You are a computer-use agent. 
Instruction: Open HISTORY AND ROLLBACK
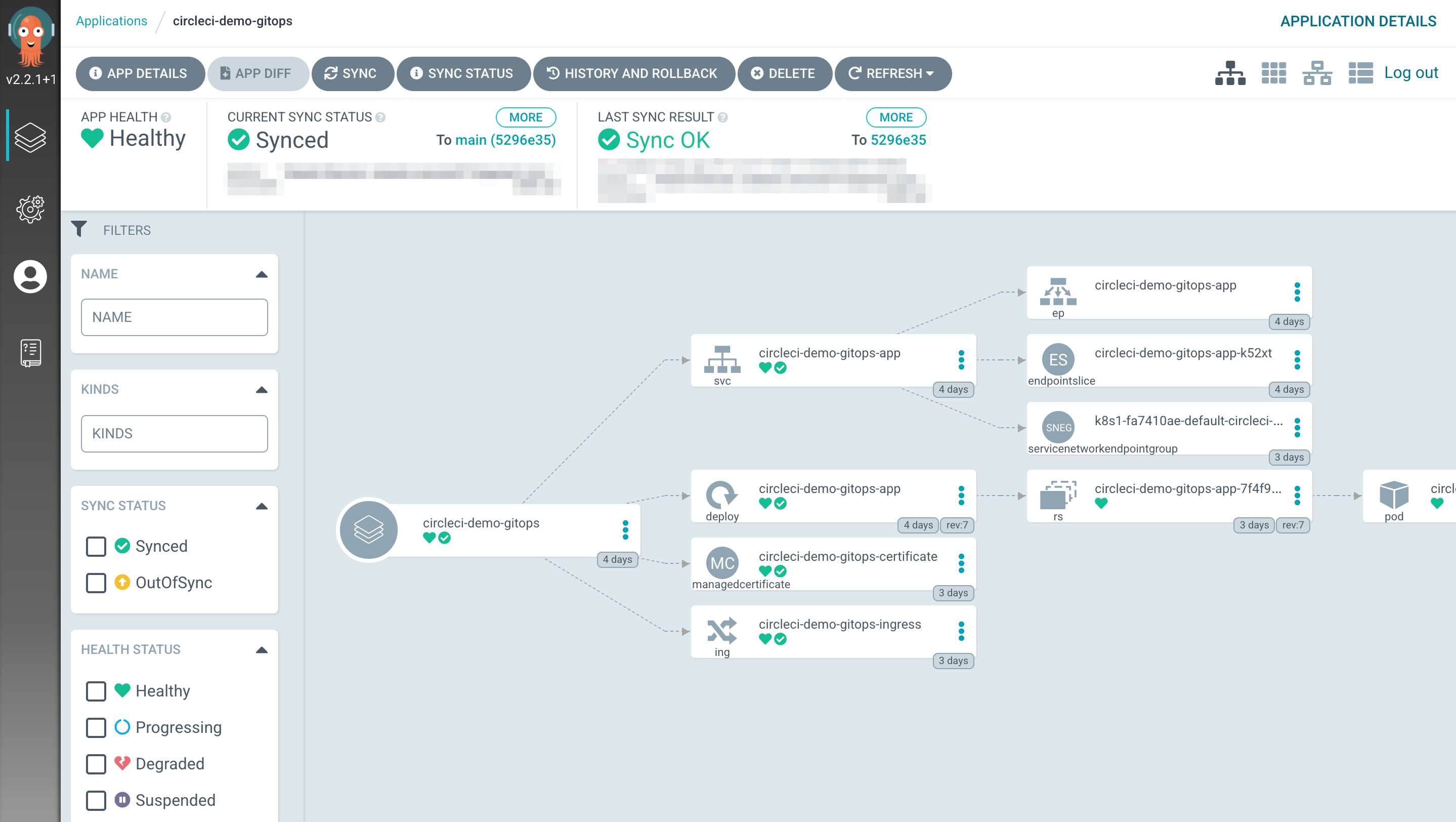click(633, 73)
